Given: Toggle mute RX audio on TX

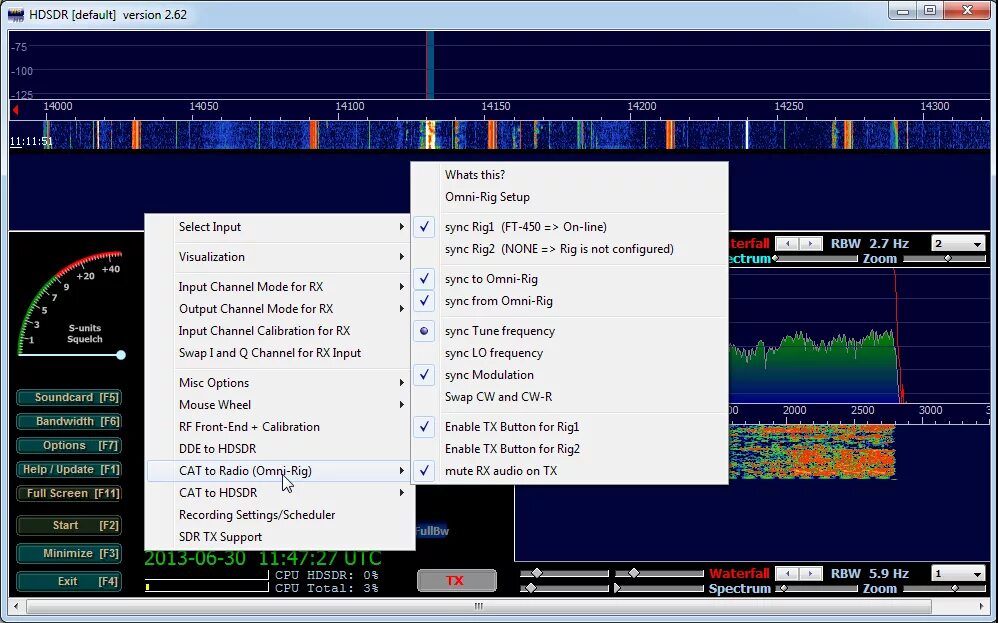Looking at the screenshot, I should tap(570, 471).
